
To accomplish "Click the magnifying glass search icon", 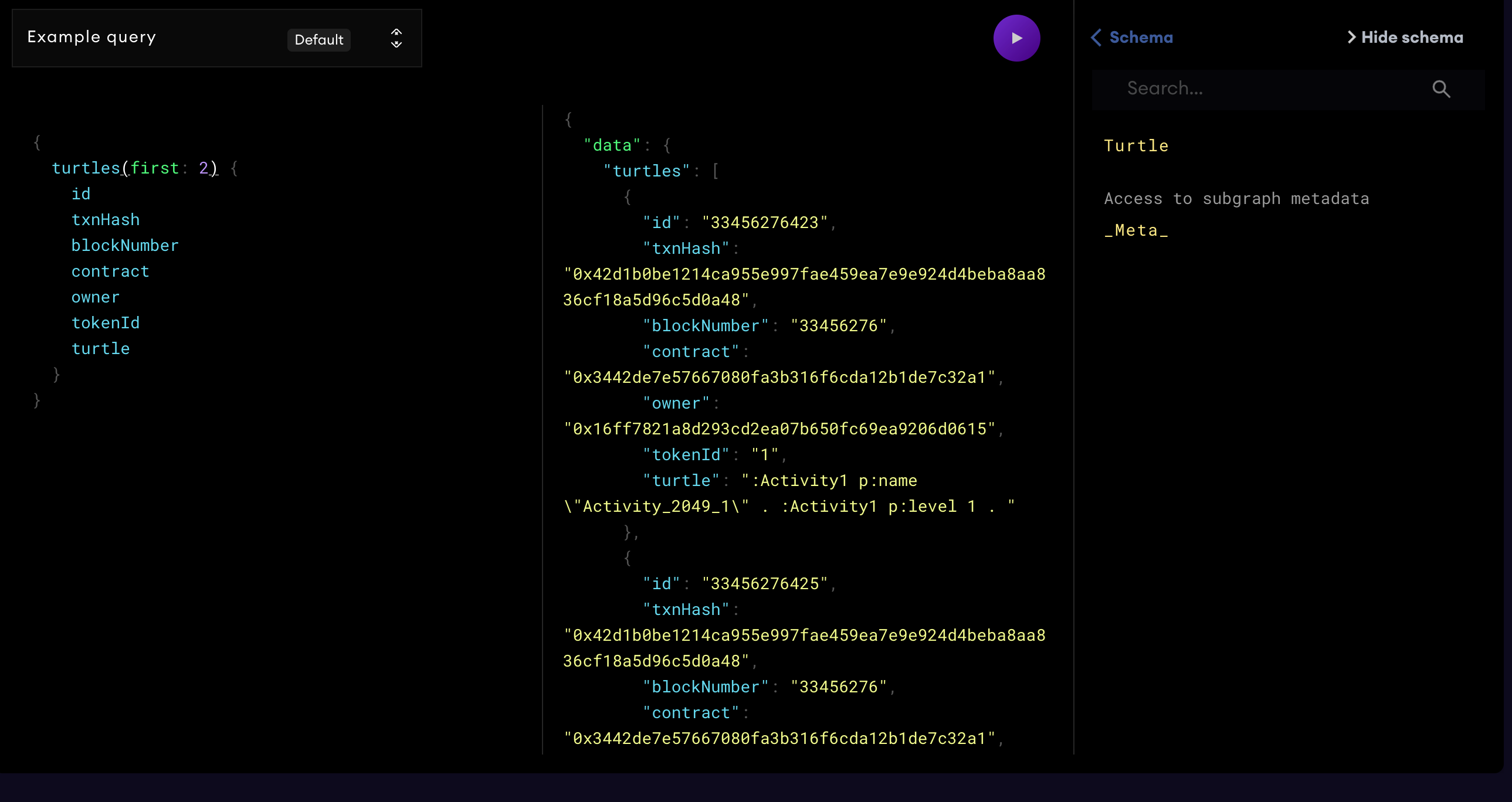I will coord(1441,89).
